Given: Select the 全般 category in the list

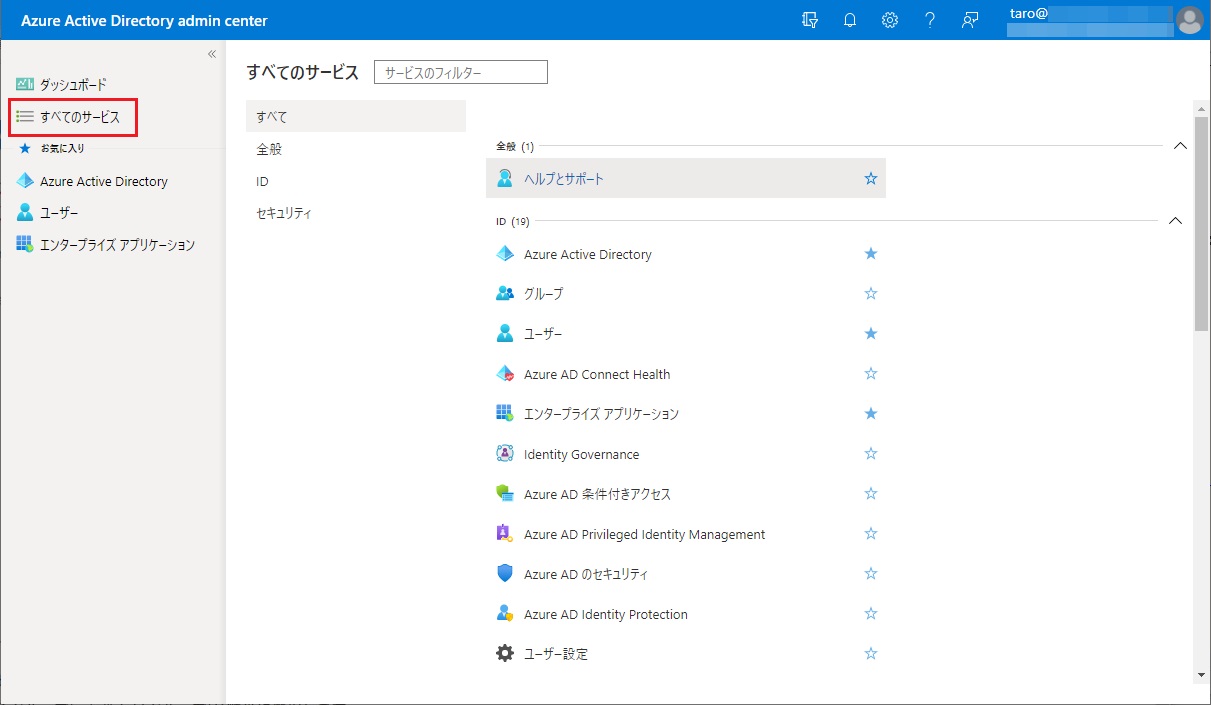Looking at the screenshot, I should click(269, 149).
